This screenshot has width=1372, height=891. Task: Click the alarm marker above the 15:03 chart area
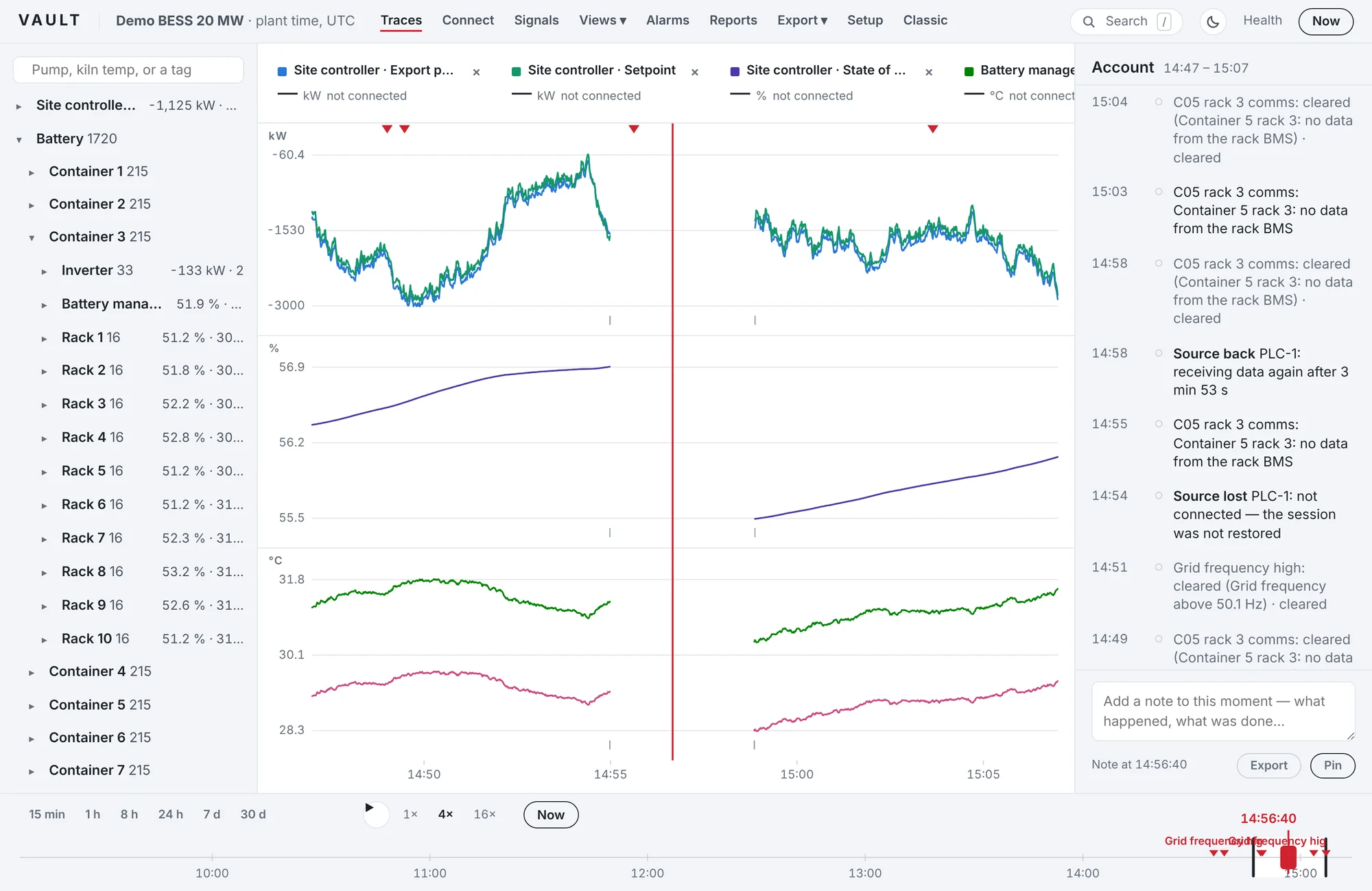932,128
